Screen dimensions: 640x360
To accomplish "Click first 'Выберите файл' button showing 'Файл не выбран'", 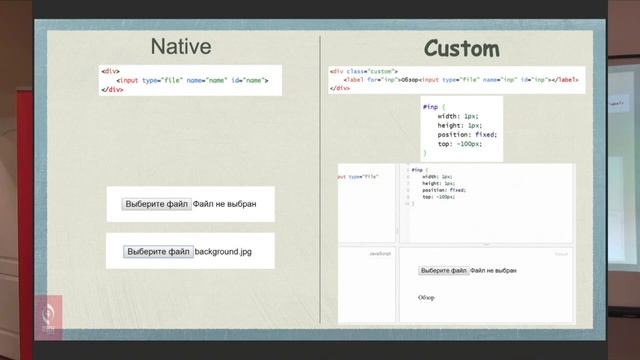I will 157,204.
